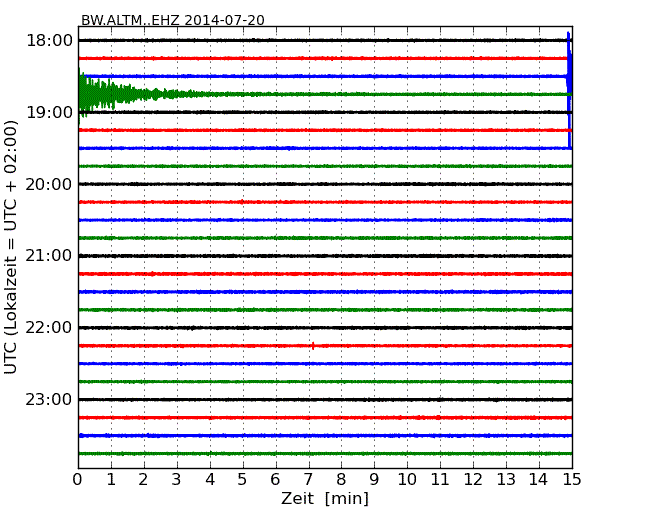Click x-axis tick label 0
The image size is (650, 520).
coord(78,479)
